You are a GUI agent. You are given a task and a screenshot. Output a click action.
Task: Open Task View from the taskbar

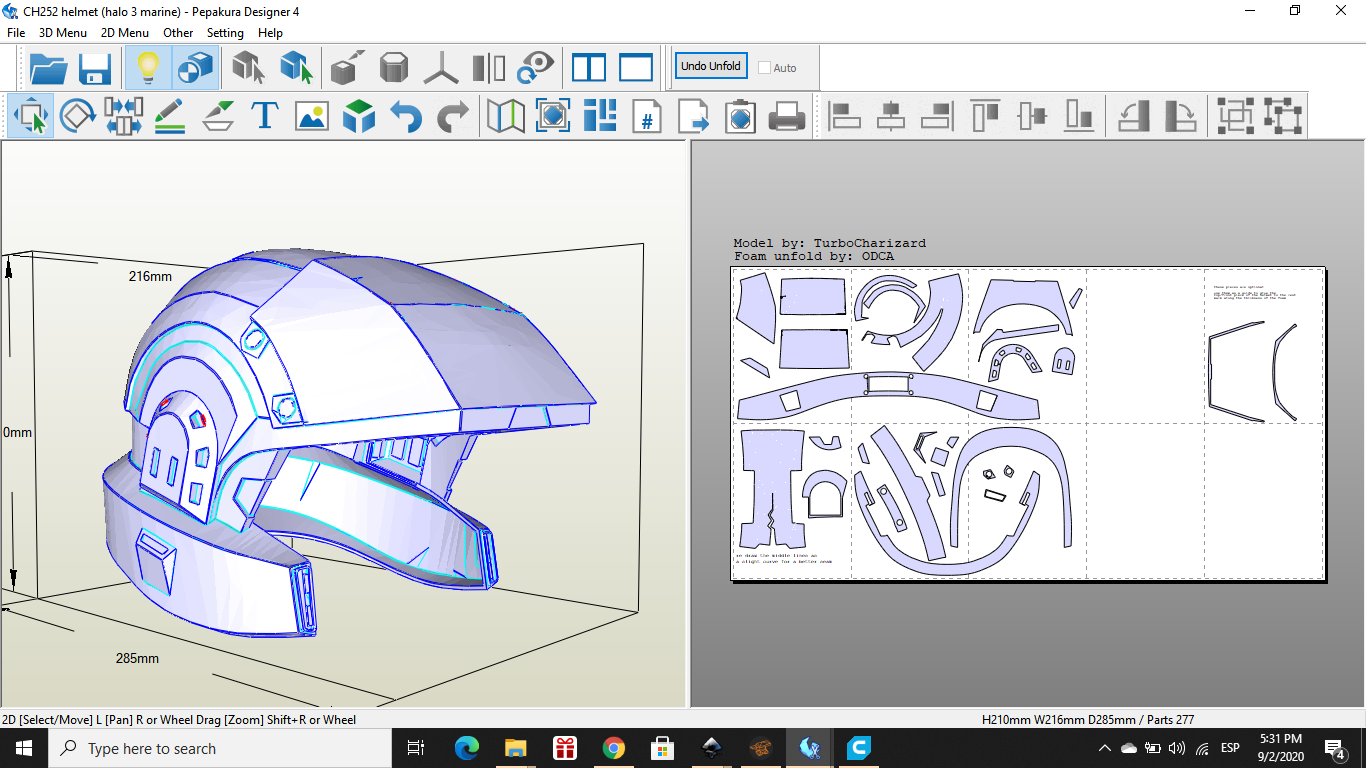(416, 748)
